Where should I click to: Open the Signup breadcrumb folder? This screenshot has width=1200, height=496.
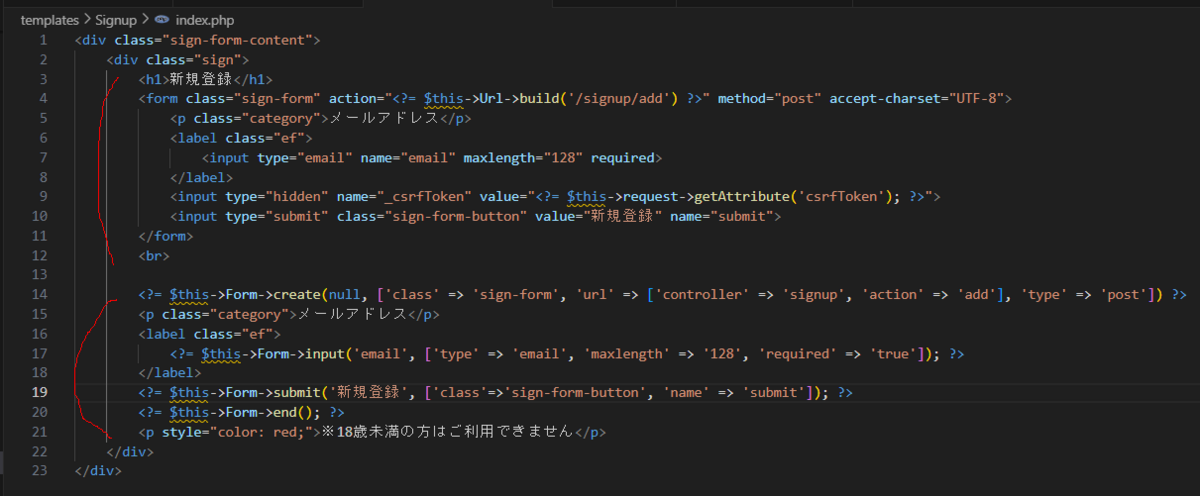pyautogui.click(x=117, y=19)
